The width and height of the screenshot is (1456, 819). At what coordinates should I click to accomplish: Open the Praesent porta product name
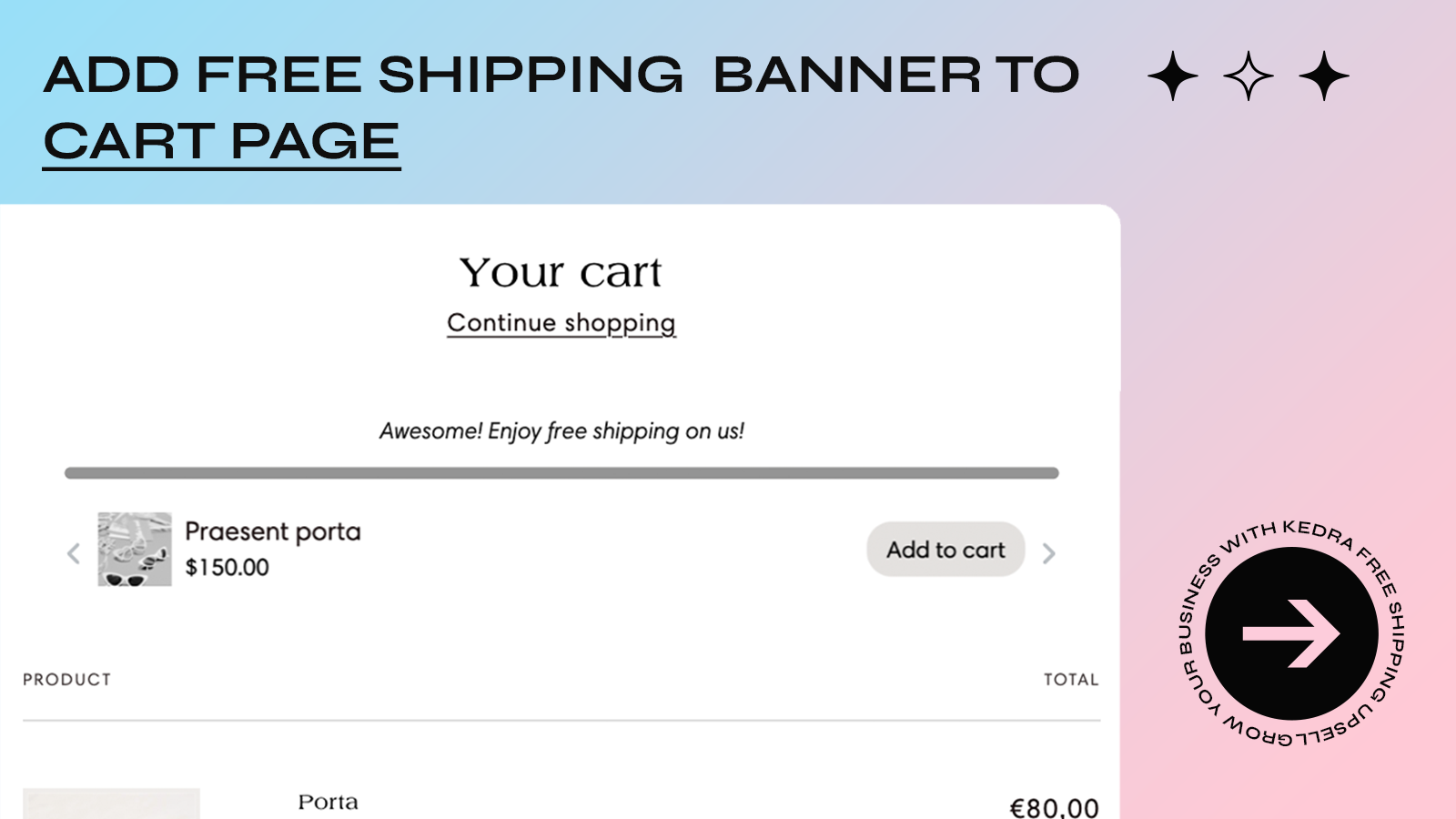pos(273,531)
